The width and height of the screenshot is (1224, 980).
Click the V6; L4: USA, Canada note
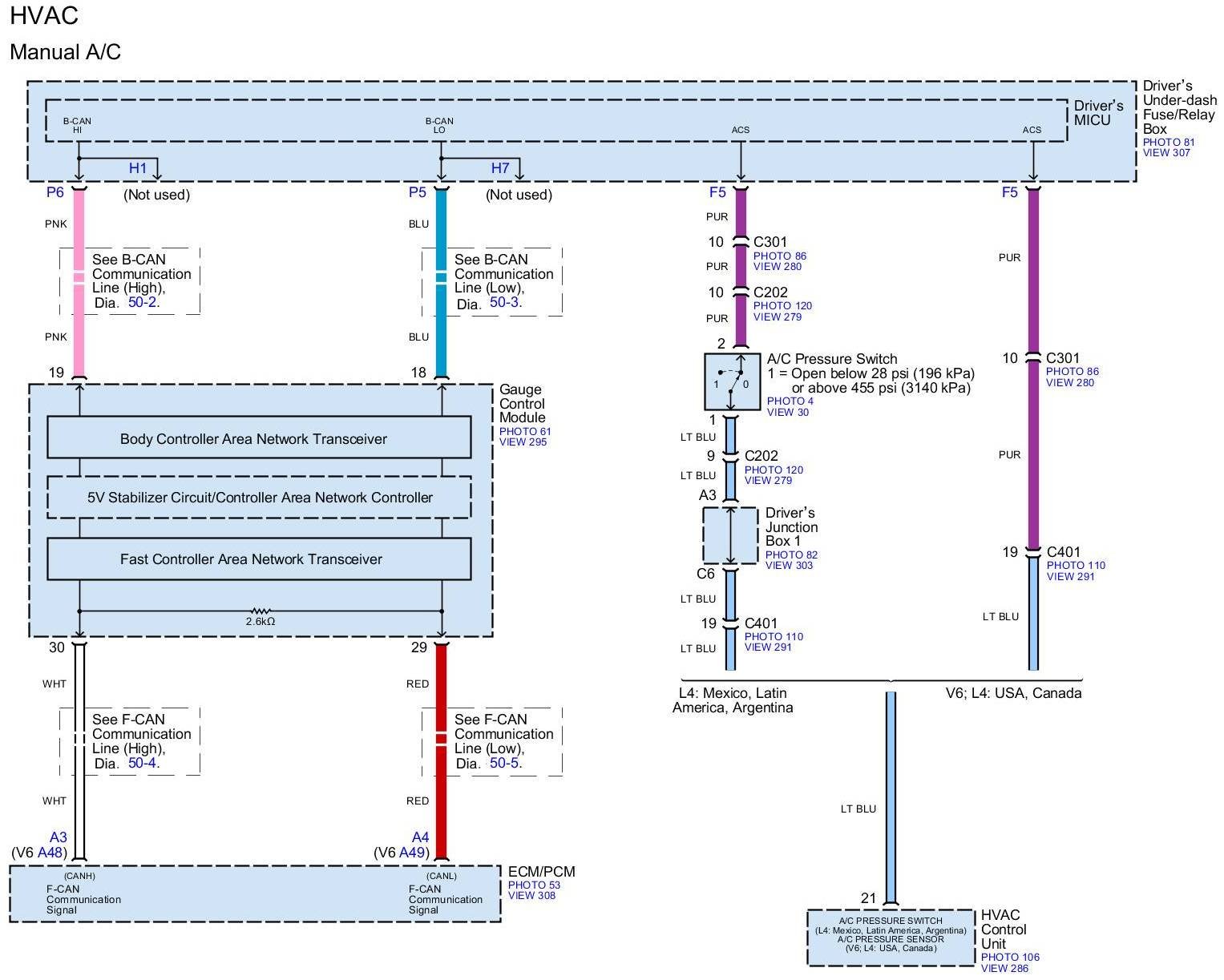(1013, 693)
